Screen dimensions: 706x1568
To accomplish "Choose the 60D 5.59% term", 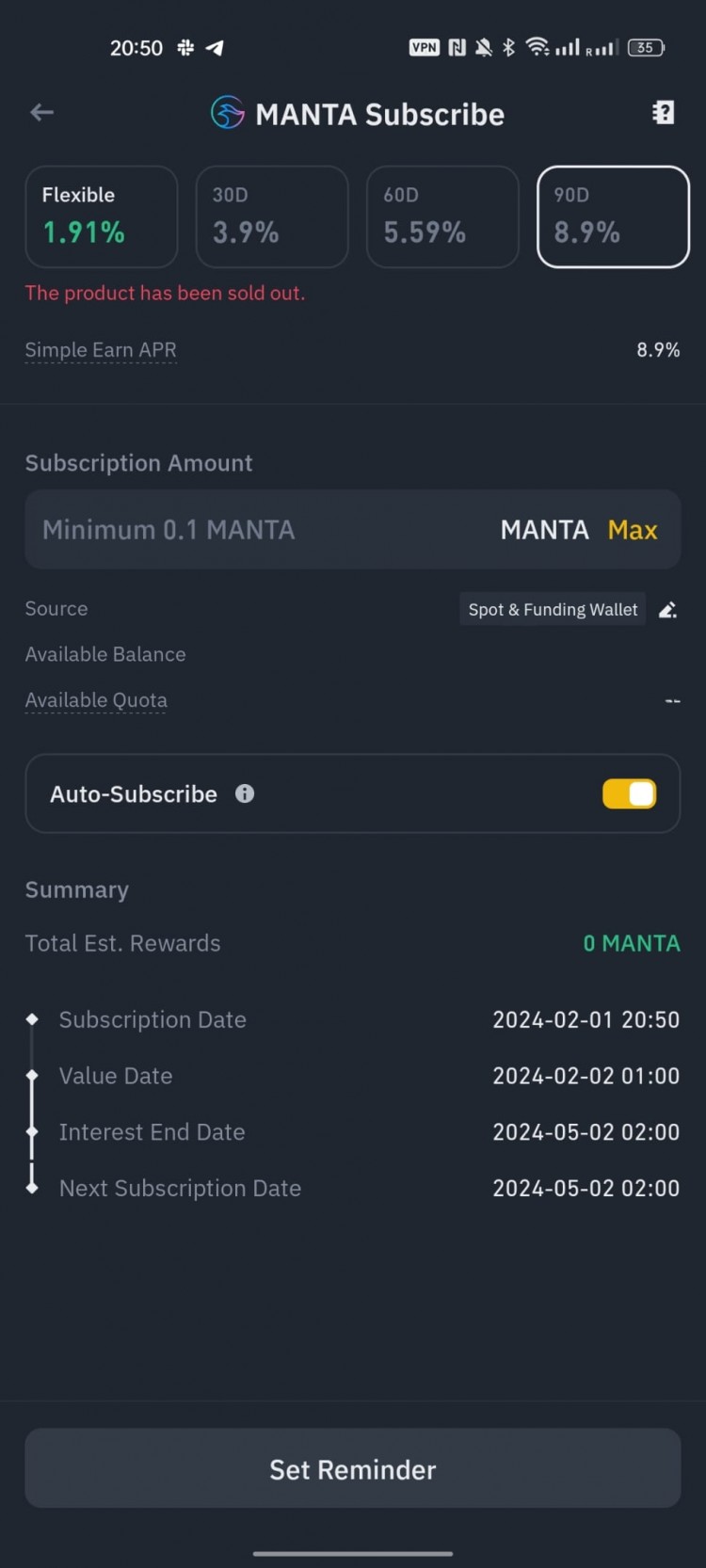I will tap(442, 216).
